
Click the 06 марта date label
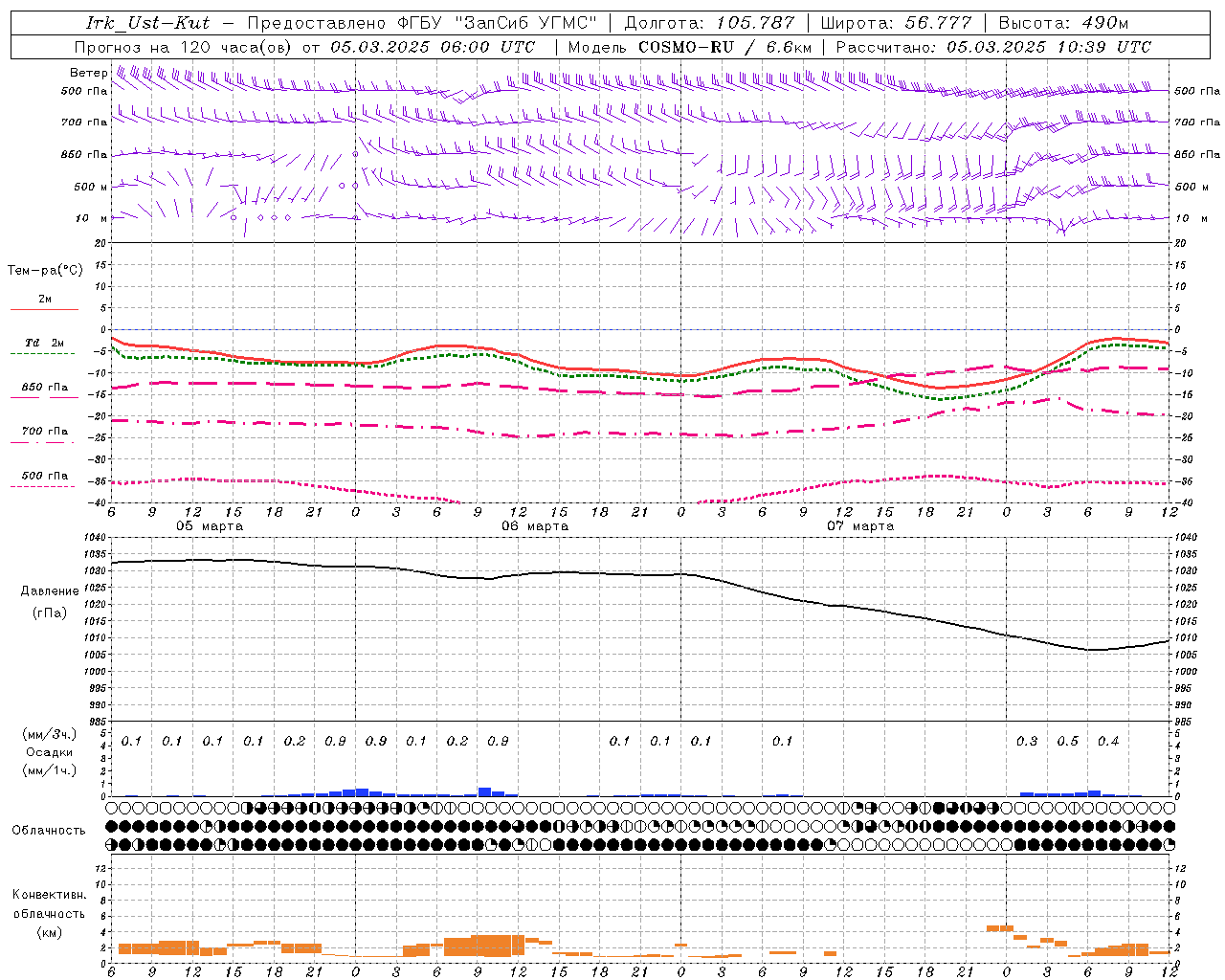[535, 526]
